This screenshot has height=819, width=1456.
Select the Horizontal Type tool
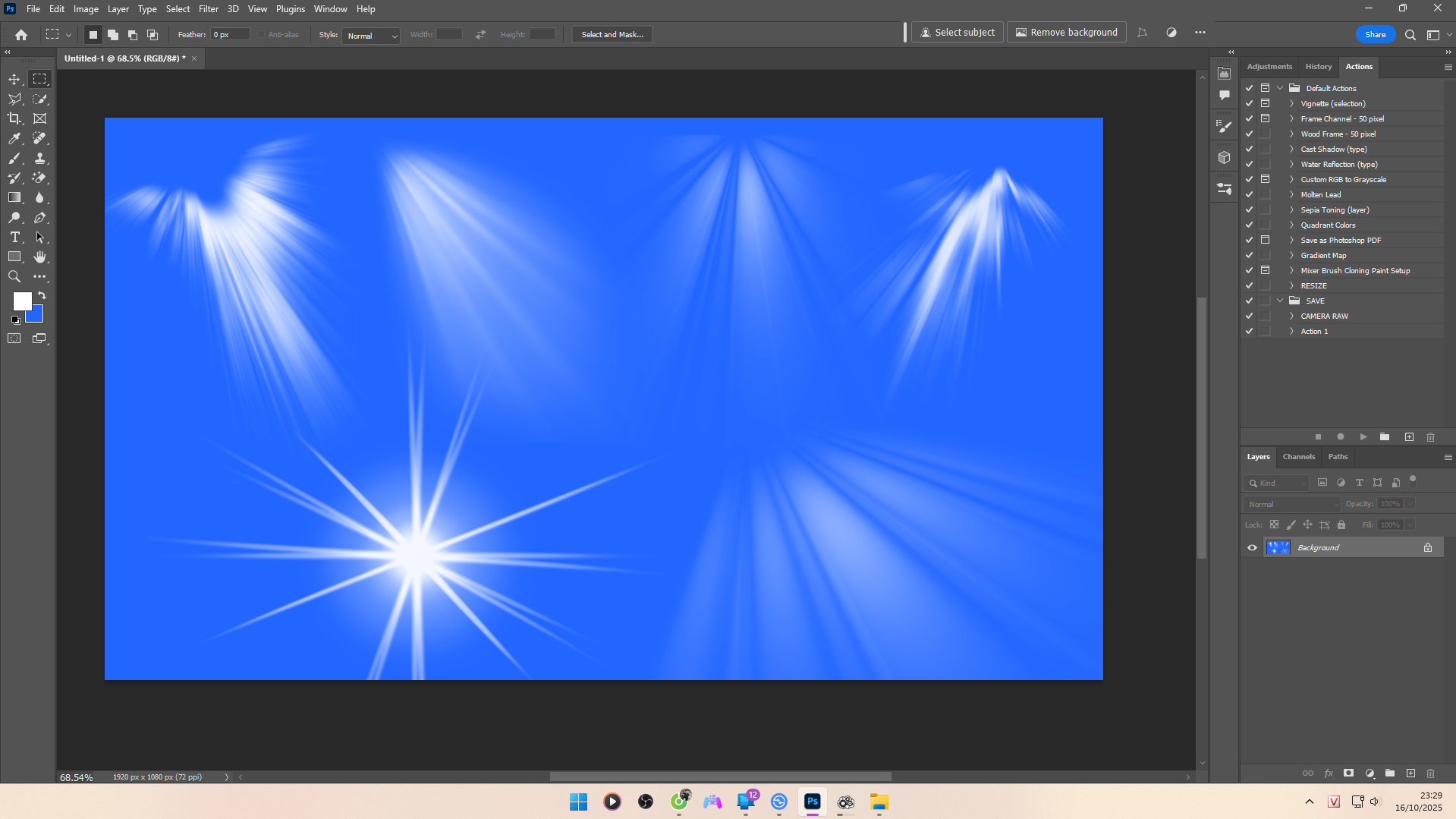pos(14,238)
